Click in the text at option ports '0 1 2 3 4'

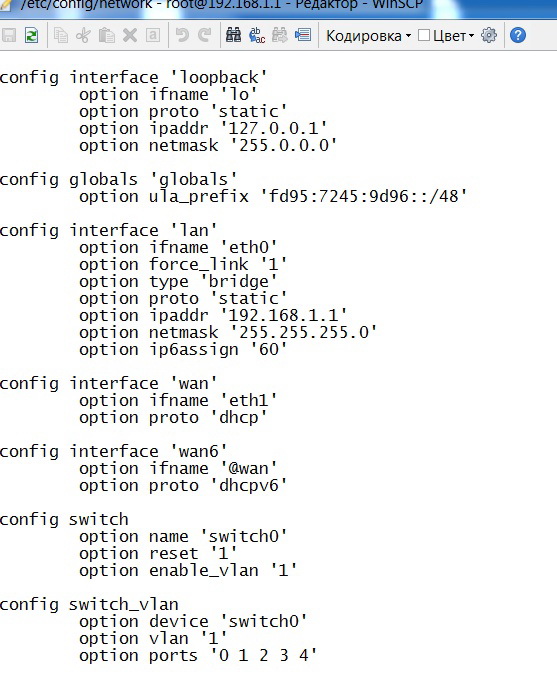click(198, 655)
